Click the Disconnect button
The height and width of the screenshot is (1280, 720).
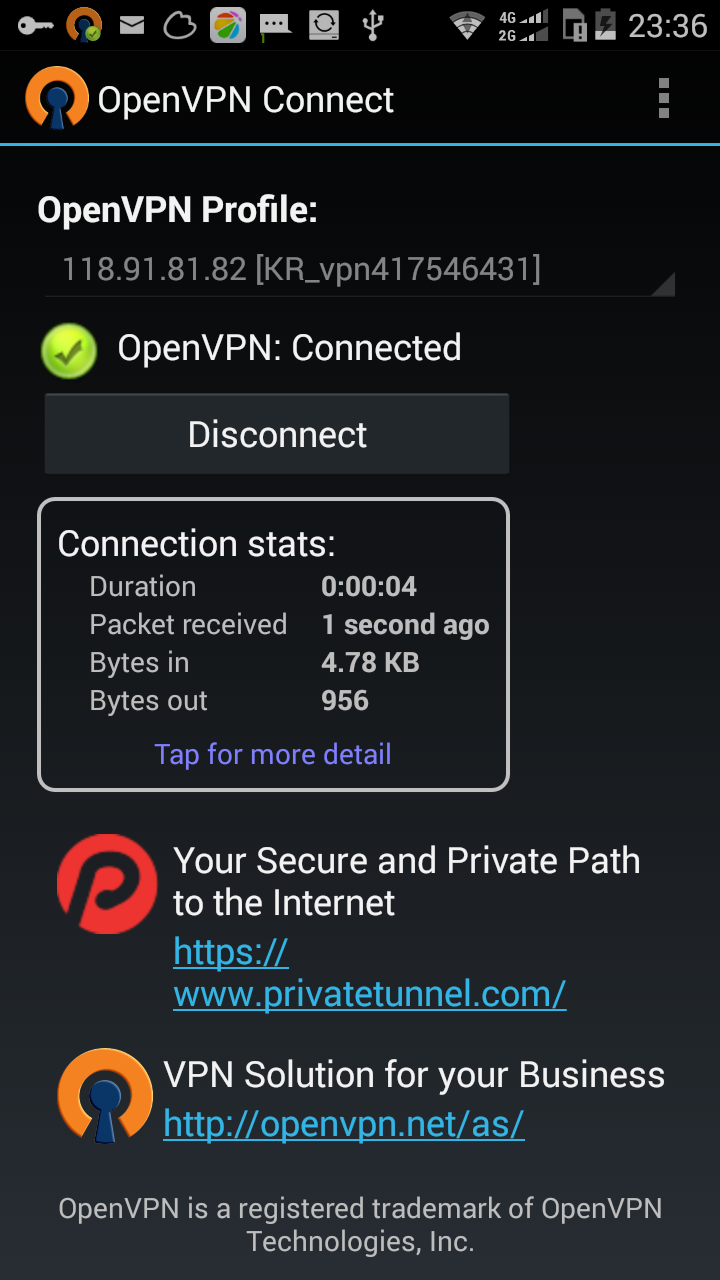click(x=277, y=434)
